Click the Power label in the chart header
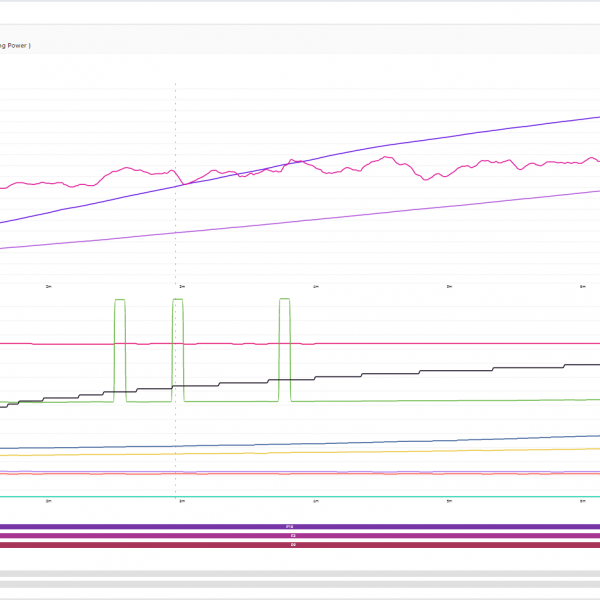 pyautogui.click(x=28, y=44)
